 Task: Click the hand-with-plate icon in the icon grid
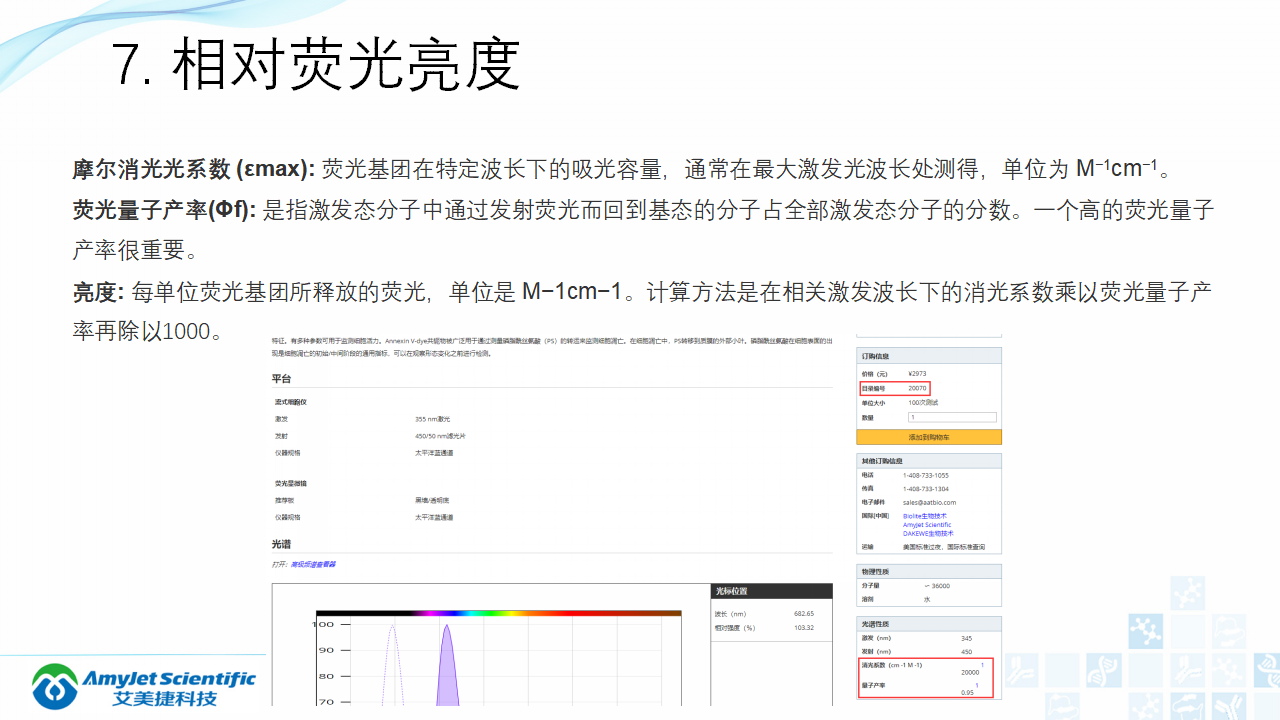tap(1229, 631)
